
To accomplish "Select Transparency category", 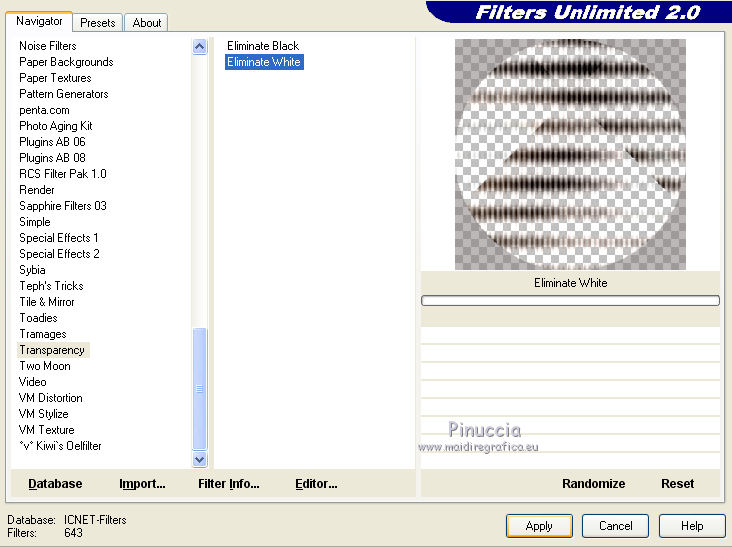I will pos(52,350).
